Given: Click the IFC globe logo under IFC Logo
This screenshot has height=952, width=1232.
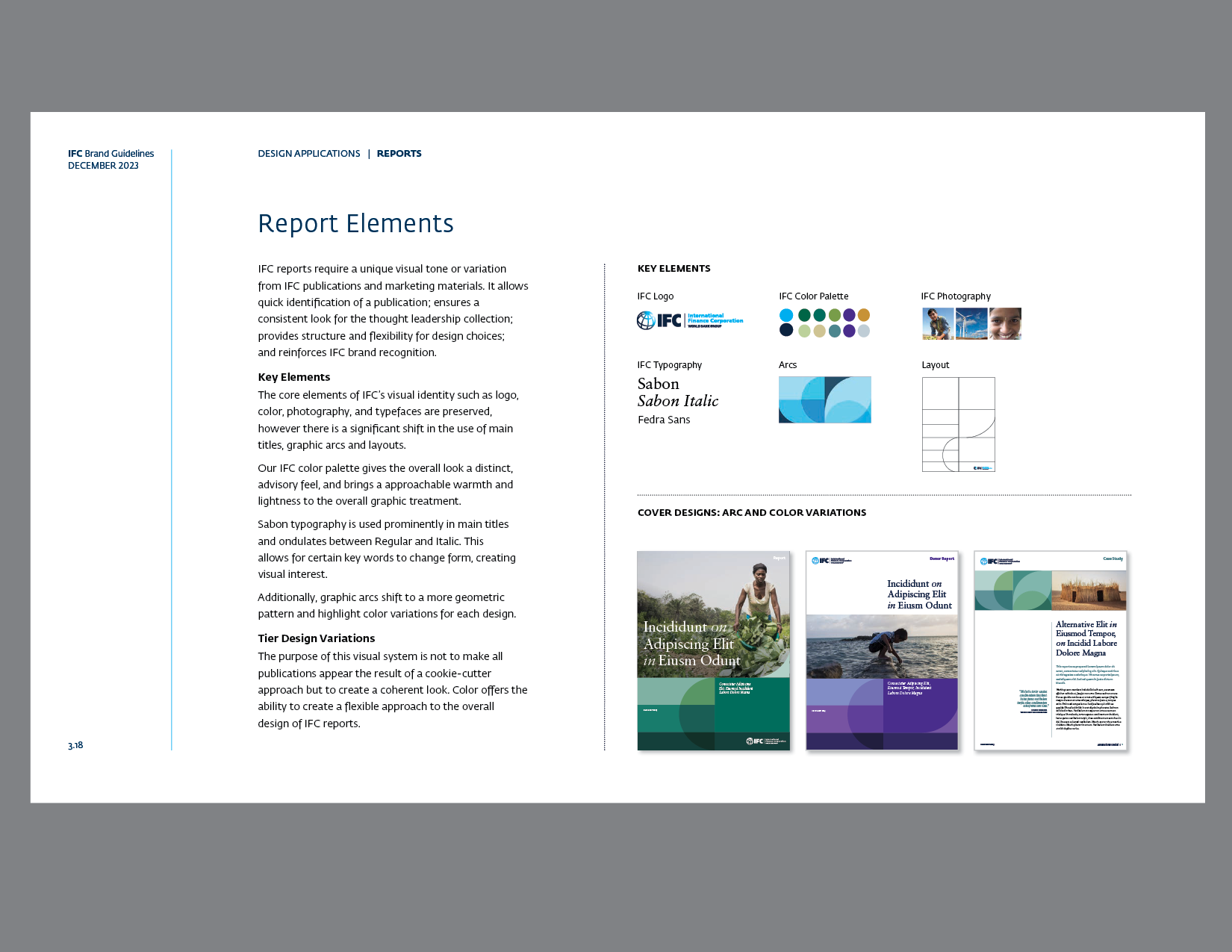Looking at the screenshot, I should (646, 320).
